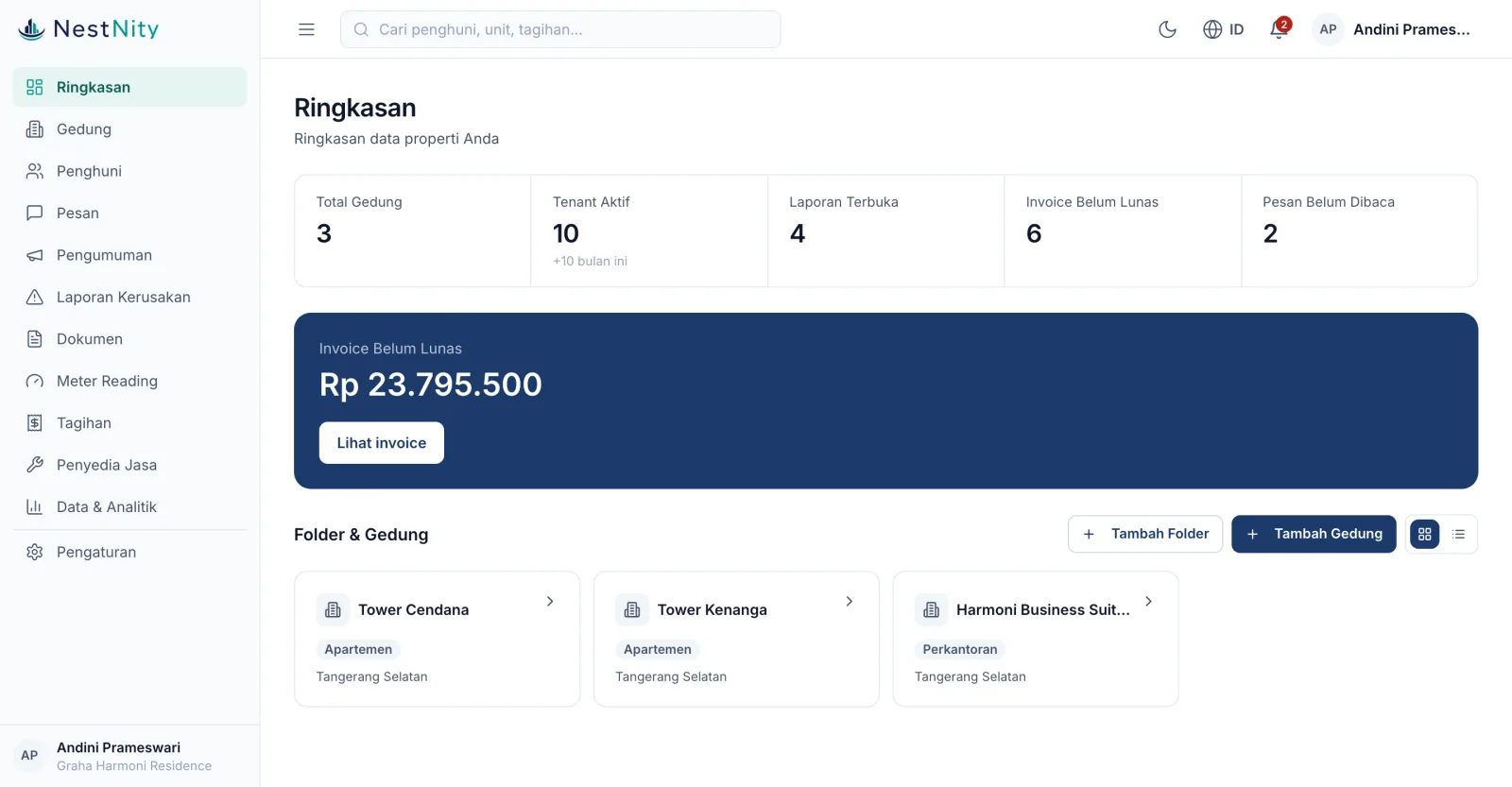This screenshot has height=787, width=1512.
Task: Expand Harmoni Business Suit... chevron
Action: pyautogui.click(x=1148, y=601)
